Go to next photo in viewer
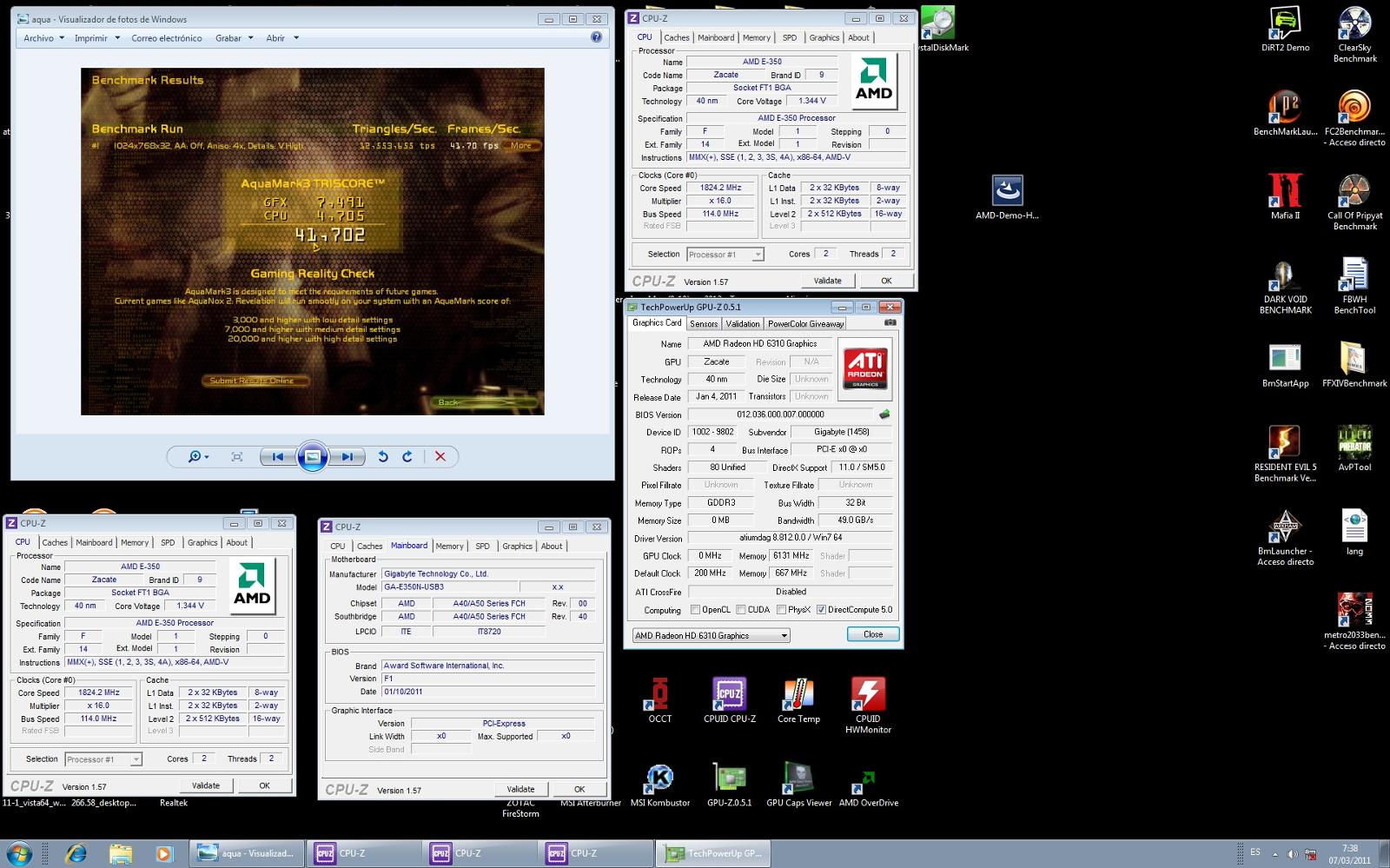The height and width of the screenshot is (868, 1390). click(x=347, y=457)
